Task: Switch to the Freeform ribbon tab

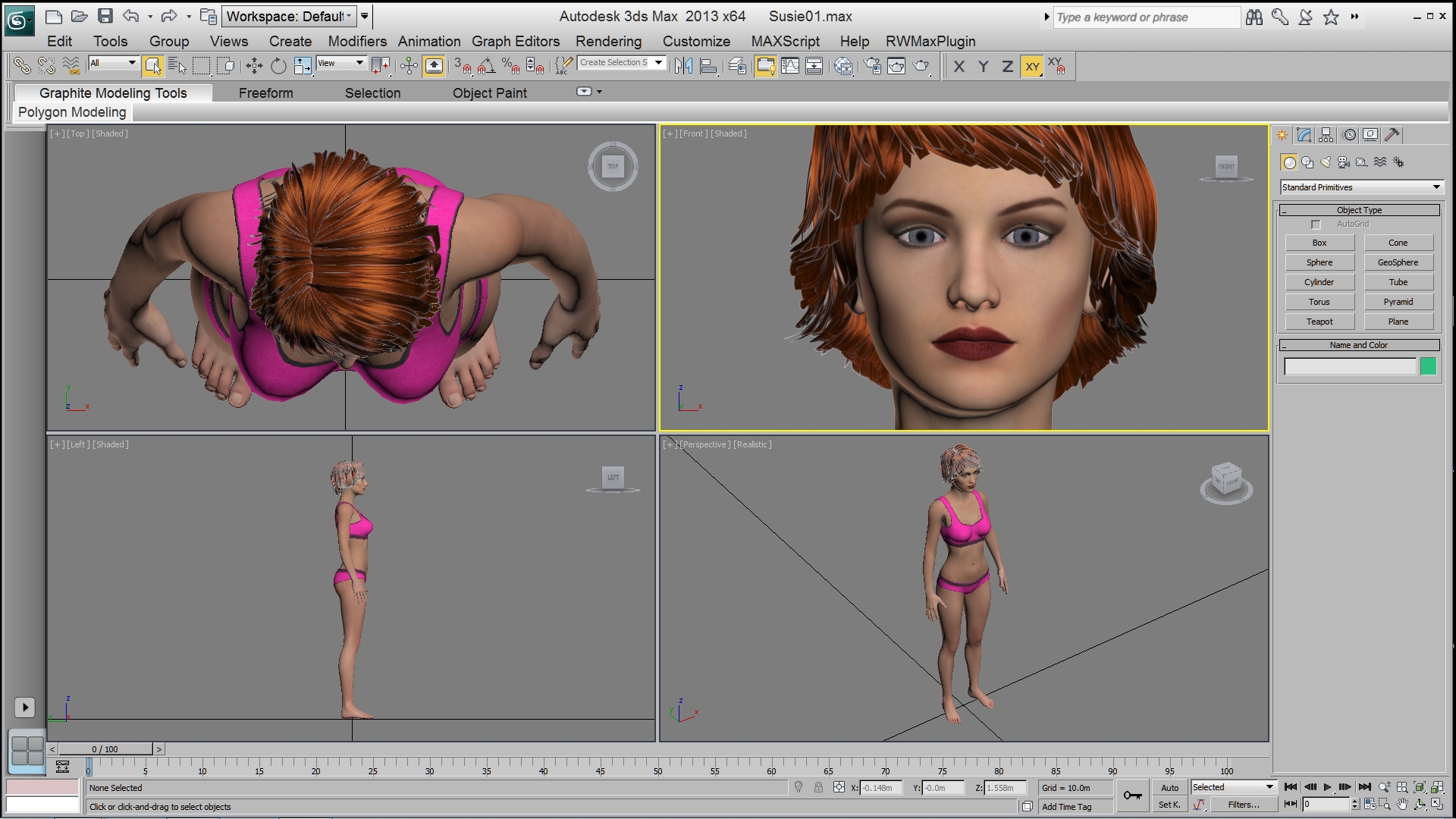Action: coord(265,93)
